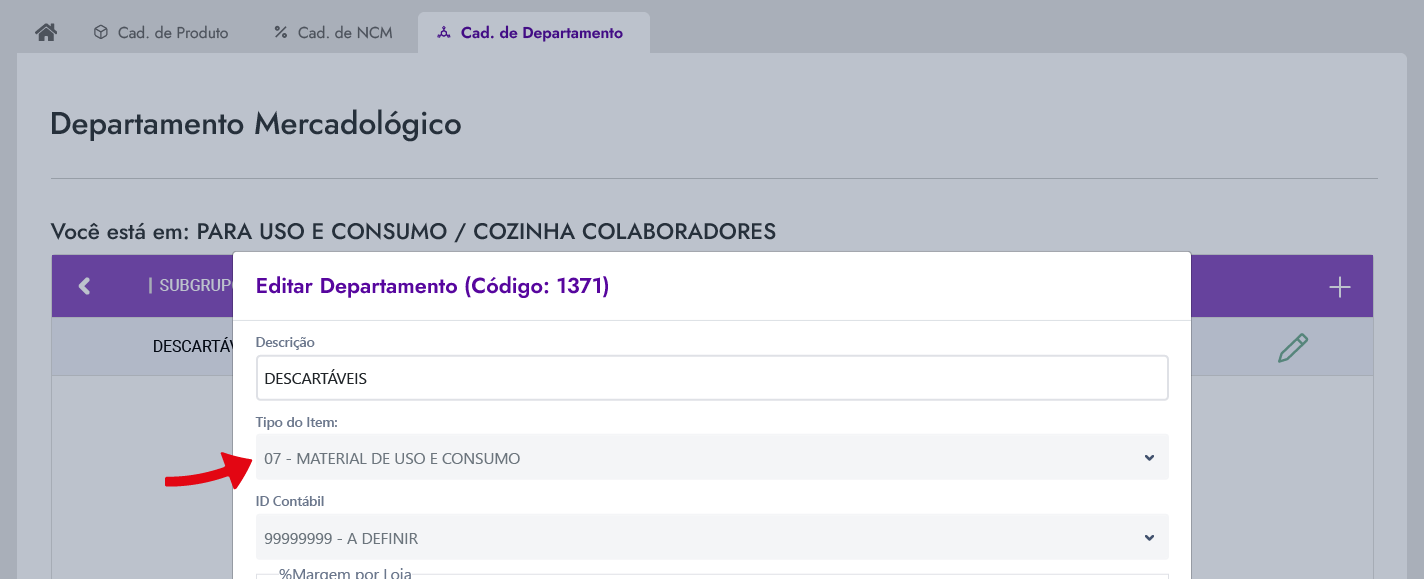The image size is (1424, 579).
Task: Click the arrow on 99999999 - A DEFINIR
Action: tap(1149, 538)
